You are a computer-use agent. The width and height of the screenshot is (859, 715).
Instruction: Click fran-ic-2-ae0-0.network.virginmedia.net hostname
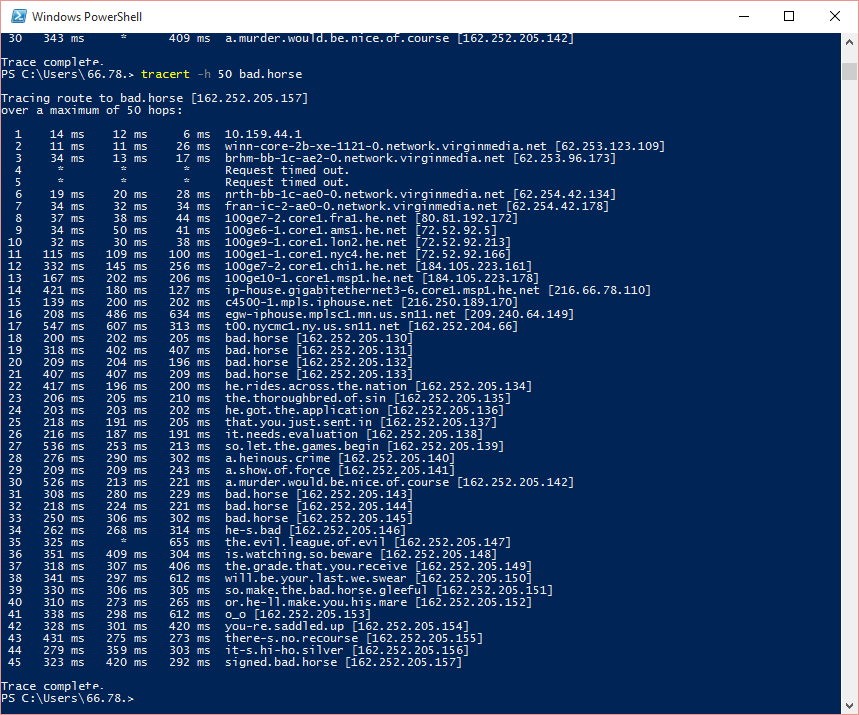pyautogui.click(x=361, y=207)
